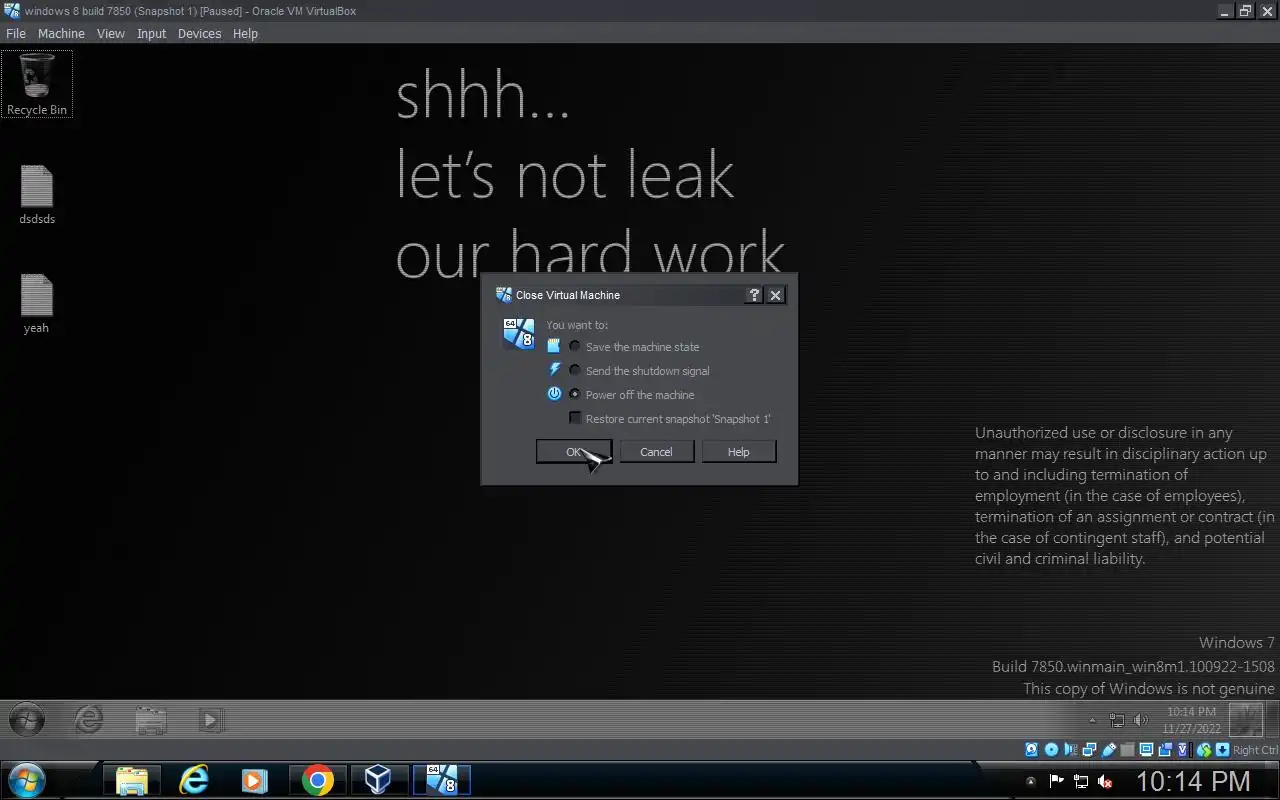
Task: Click the guest tray network icon
Action: (x=1117, y=720)
